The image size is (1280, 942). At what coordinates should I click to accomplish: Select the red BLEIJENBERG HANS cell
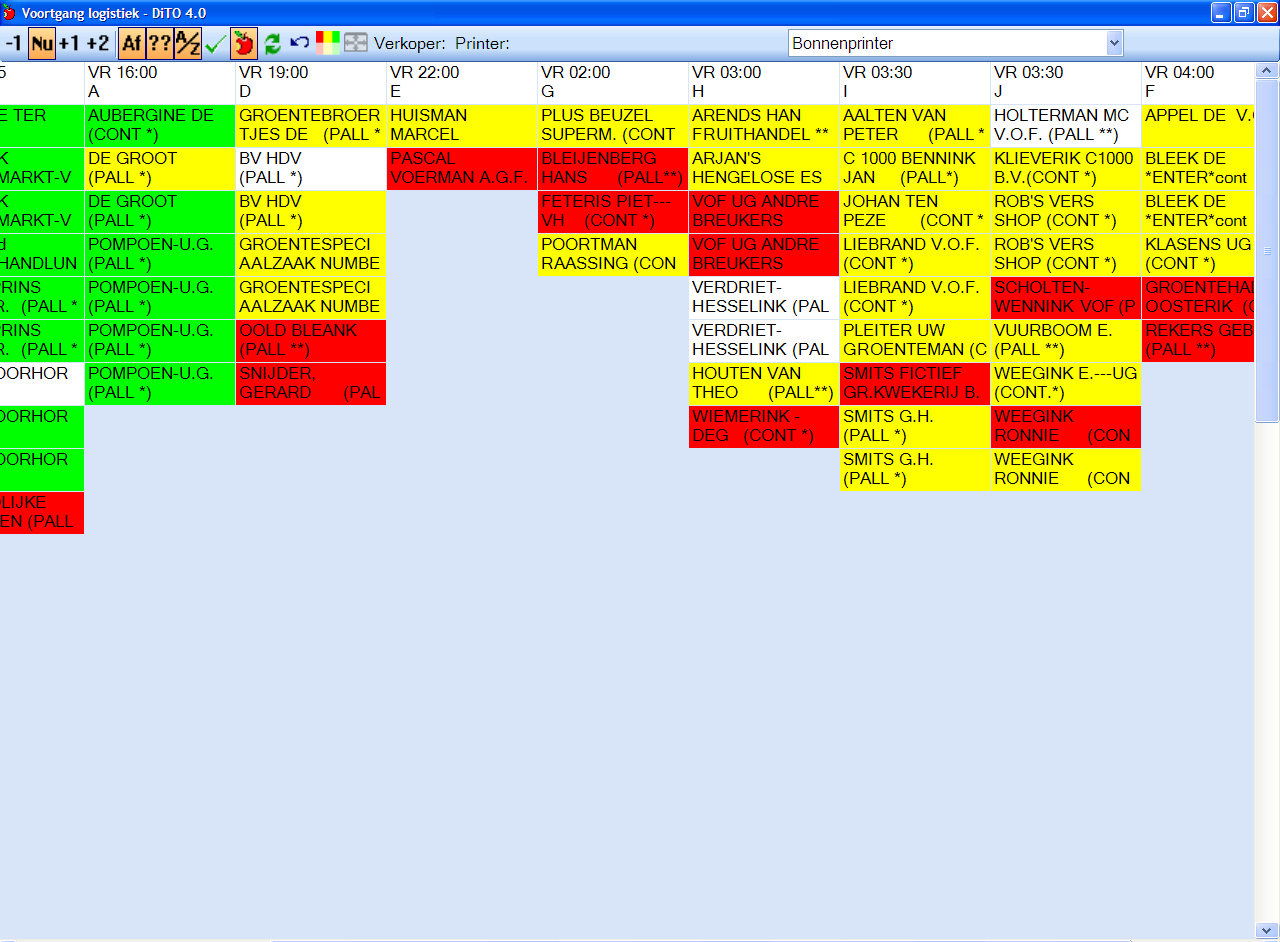coord(613,168)
